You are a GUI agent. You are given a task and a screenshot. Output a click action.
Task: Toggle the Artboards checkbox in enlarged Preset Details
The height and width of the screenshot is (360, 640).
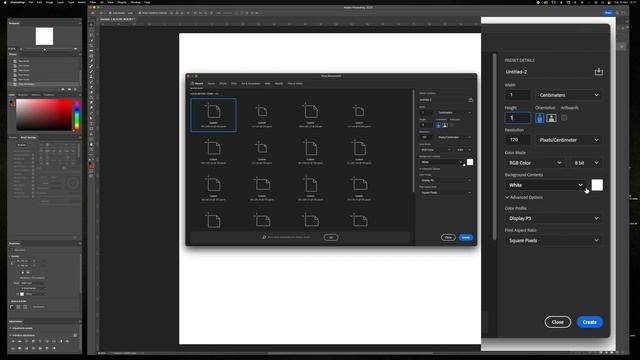click(564, 118)
